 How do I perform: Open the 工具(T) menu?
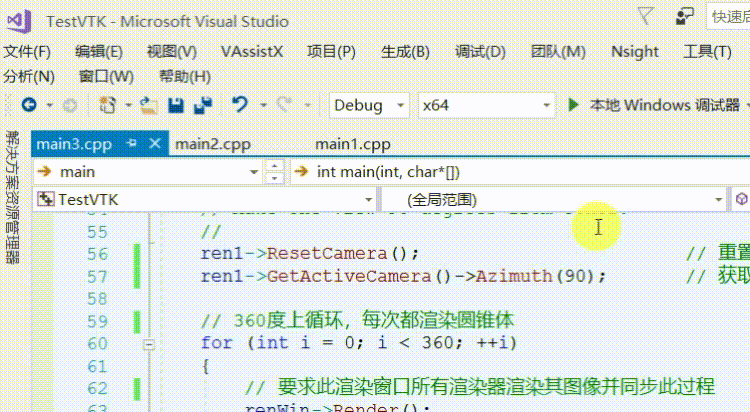click(x=707, y=52)
